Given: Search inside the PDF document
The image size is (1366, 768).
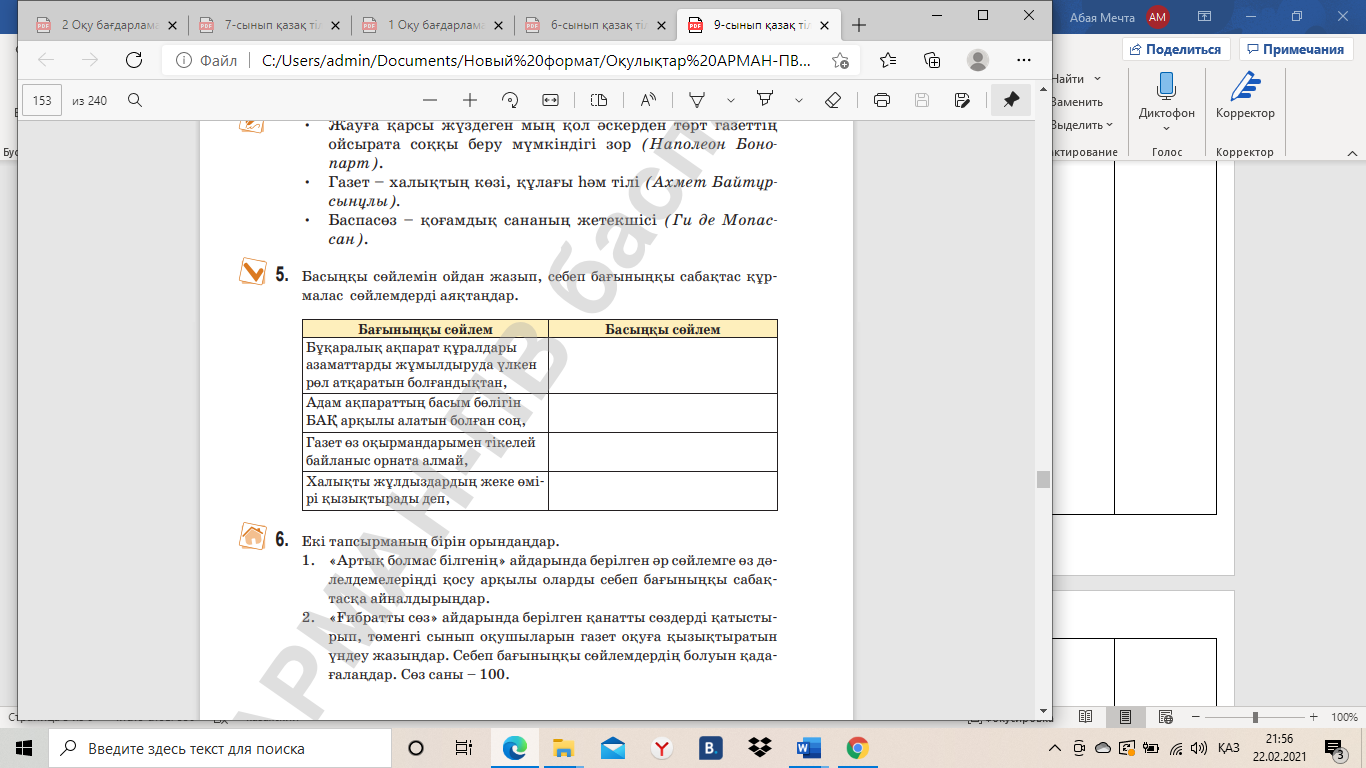Looking at the screenshot, I should coord(135,100).
